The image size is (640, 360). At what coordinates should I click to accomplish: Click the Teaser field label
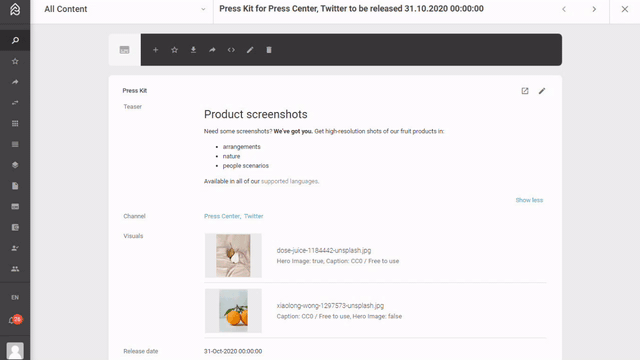coord(133,107)
